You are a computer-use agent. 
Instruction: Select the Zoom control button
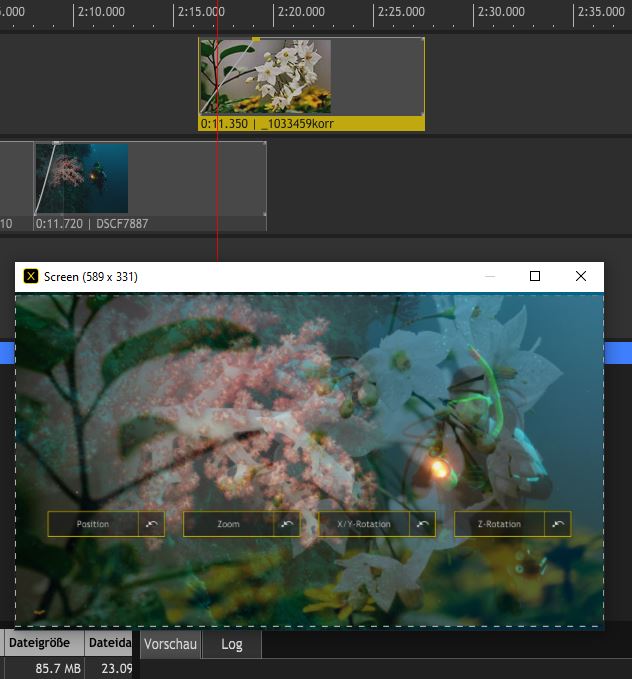coord(228,524)
